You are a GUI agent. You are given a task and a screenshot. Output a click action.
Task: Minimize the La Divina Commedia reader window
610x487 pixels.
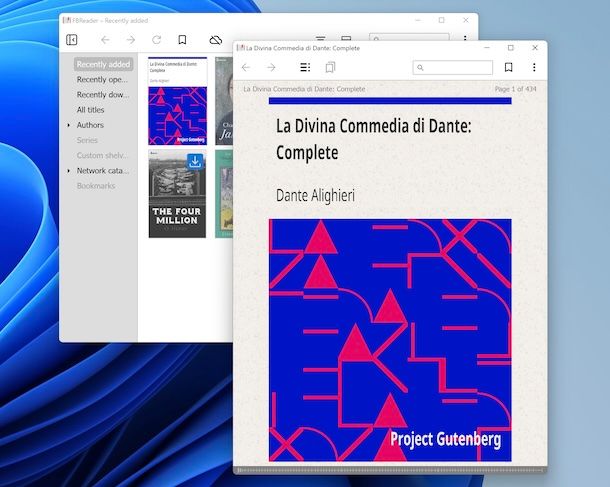coord(487,48)
